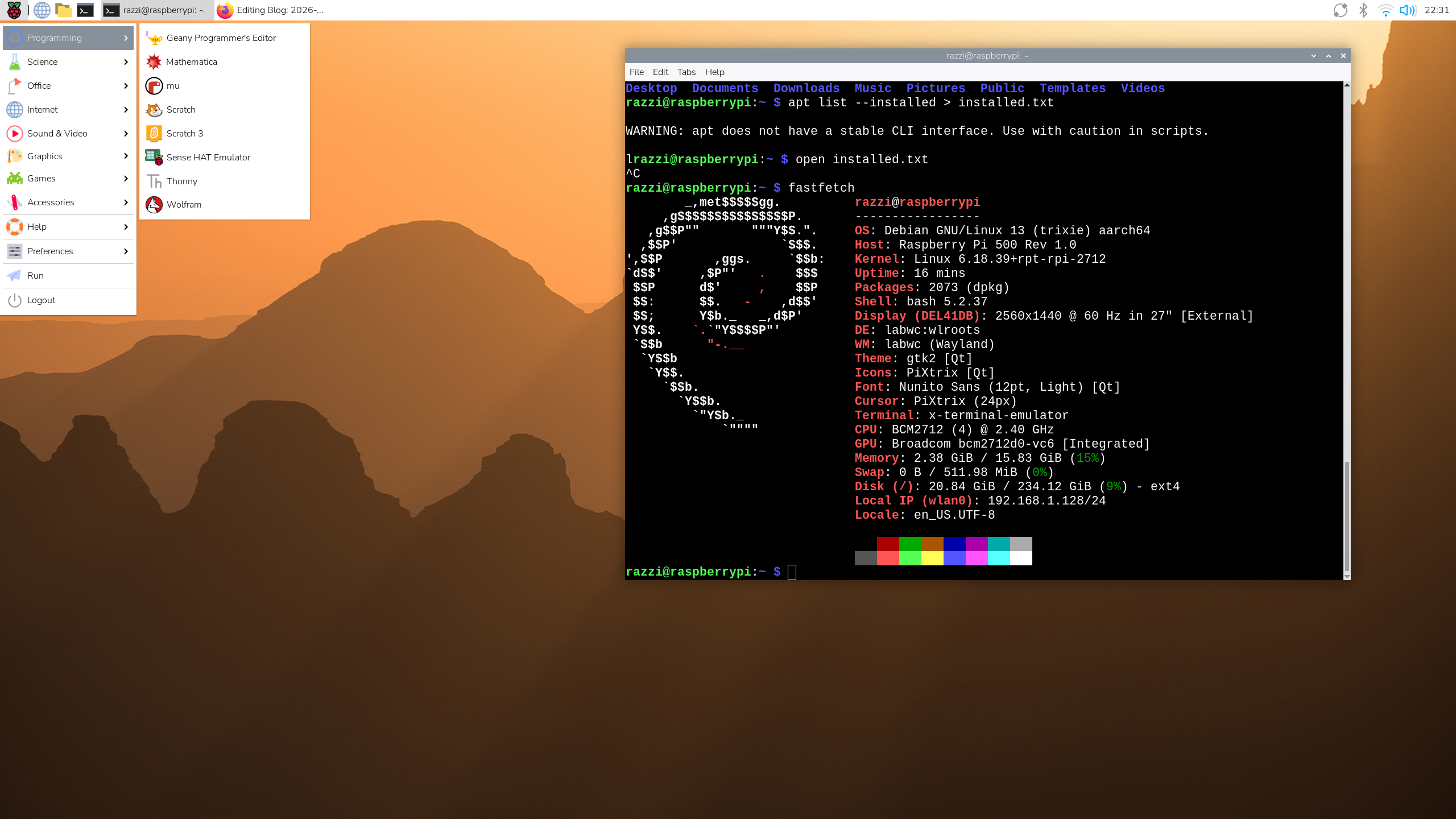The height and width of the screenshot is (819, 1456).
Task: Open the terminal File menu
Action: [x=636, y=72]
